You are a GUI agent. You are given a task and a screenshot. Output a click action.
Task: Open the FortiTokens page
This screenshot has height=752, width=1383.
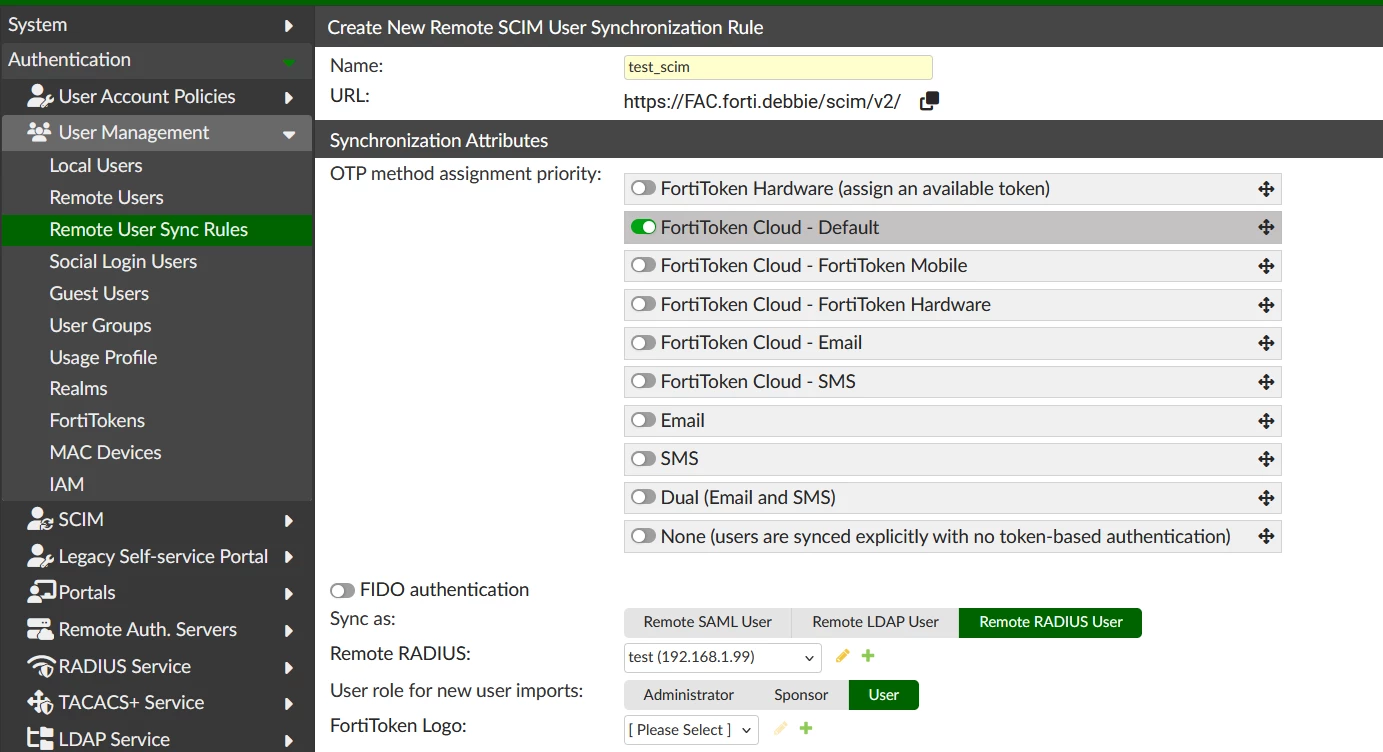97,420
